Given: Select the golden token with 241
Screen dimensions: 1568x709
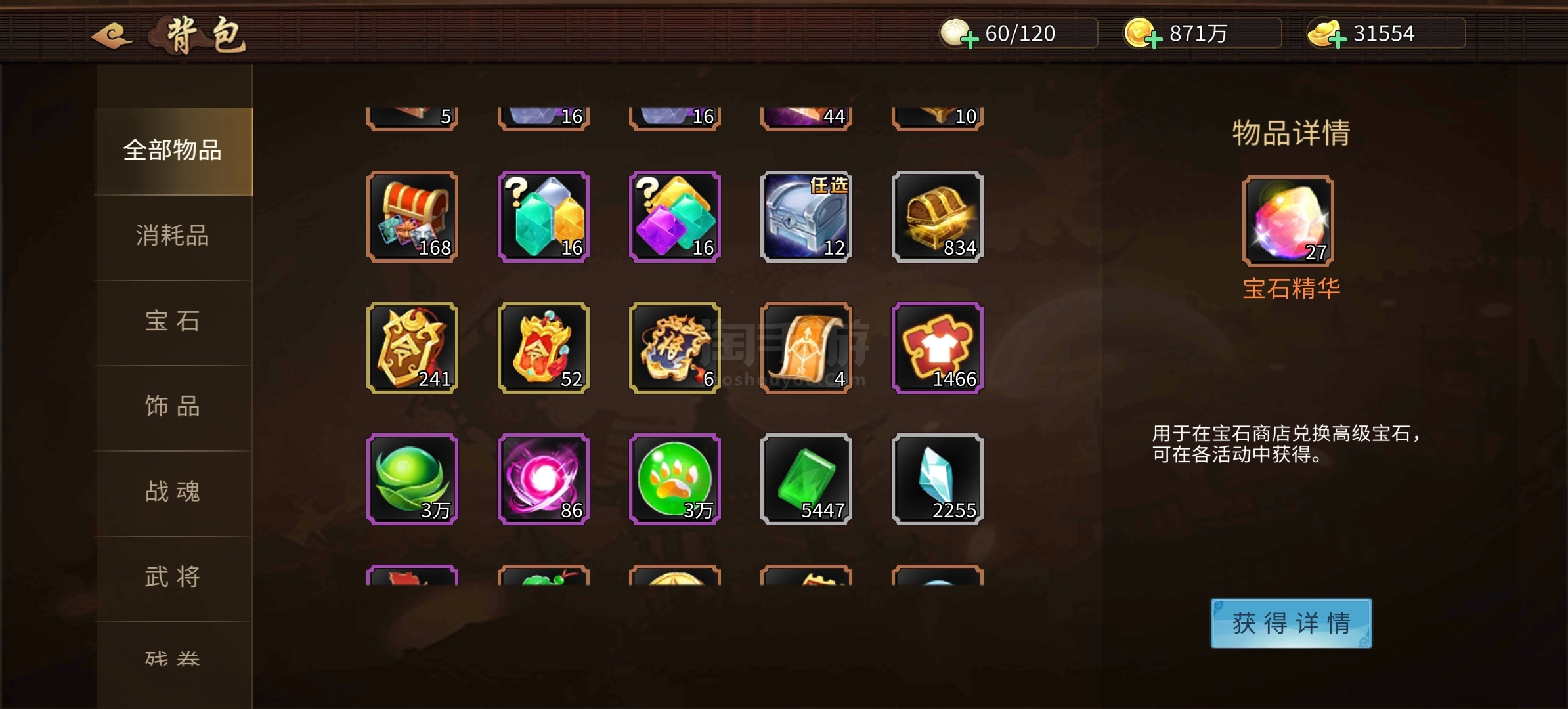Looking at the screenshot, I should pyautogui.click(x=412, y=348).
